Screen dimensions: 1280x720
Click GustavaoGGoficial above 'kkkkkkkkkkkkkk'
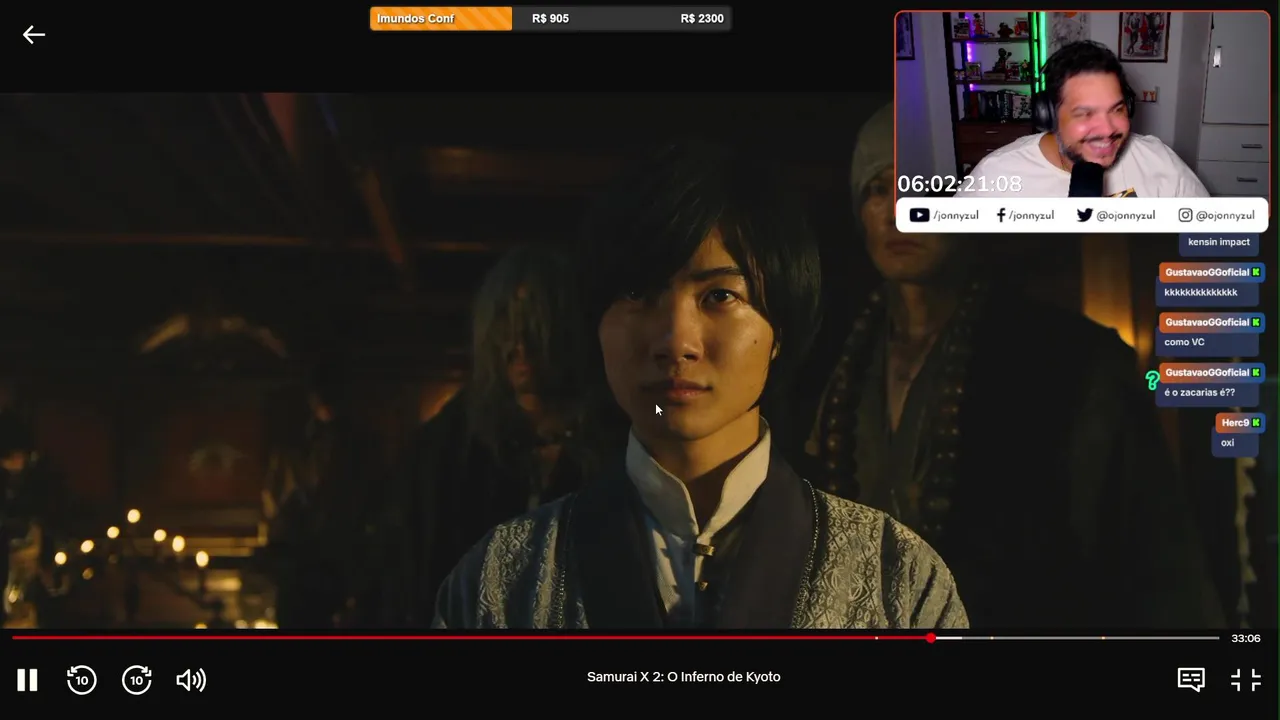click(1207, 272)
